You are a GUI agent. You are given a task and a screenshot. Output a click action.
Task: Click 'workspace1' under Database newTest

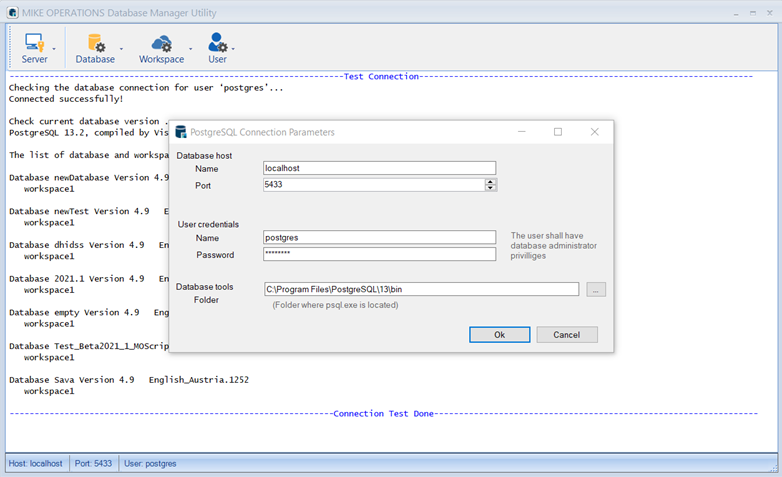(49, 223)
